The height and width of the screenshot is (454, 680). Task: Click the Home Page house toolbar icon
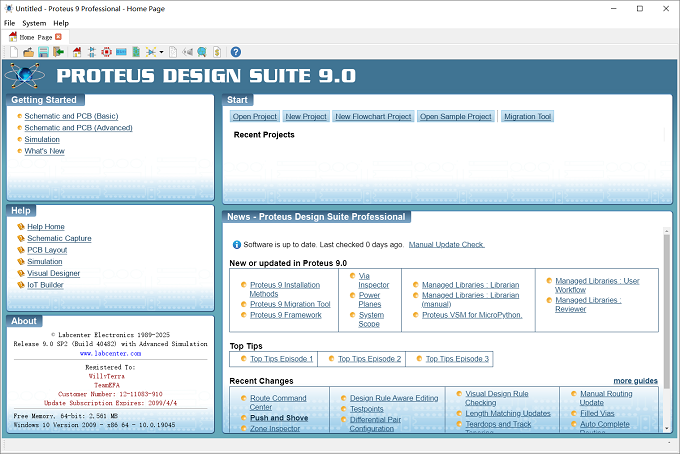point(77,52)
